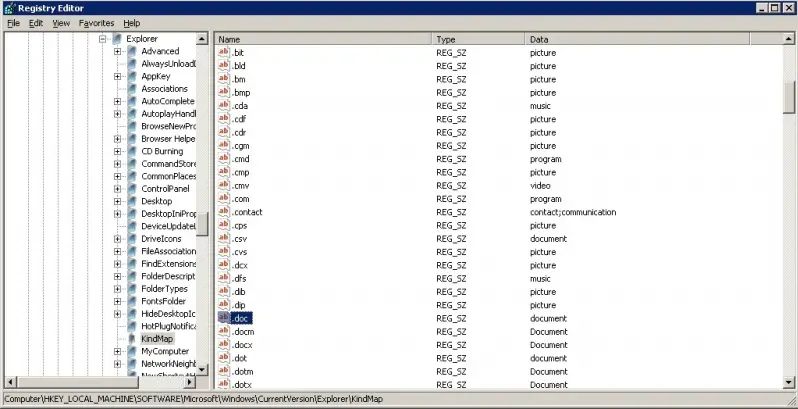
Task: Click the Registry Editor title bar icon
Action: 9,8
